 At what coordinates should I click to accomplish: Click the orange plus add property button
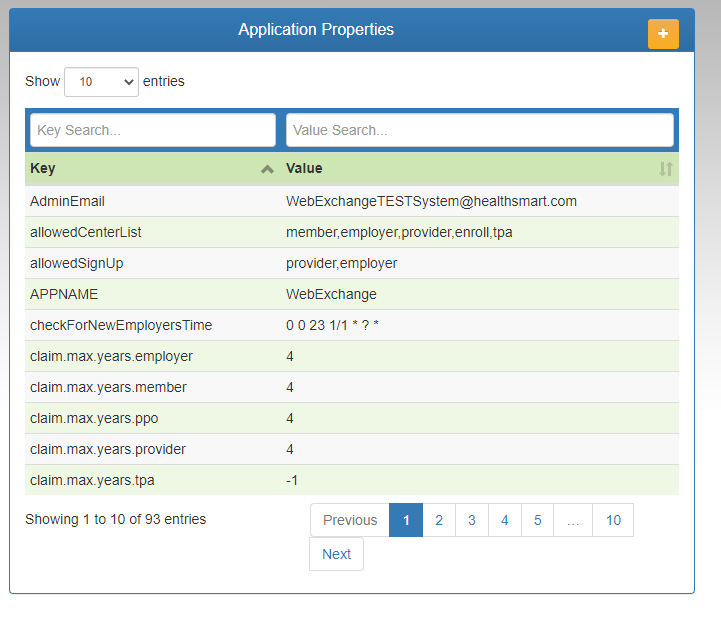click(x=662, y=33)
